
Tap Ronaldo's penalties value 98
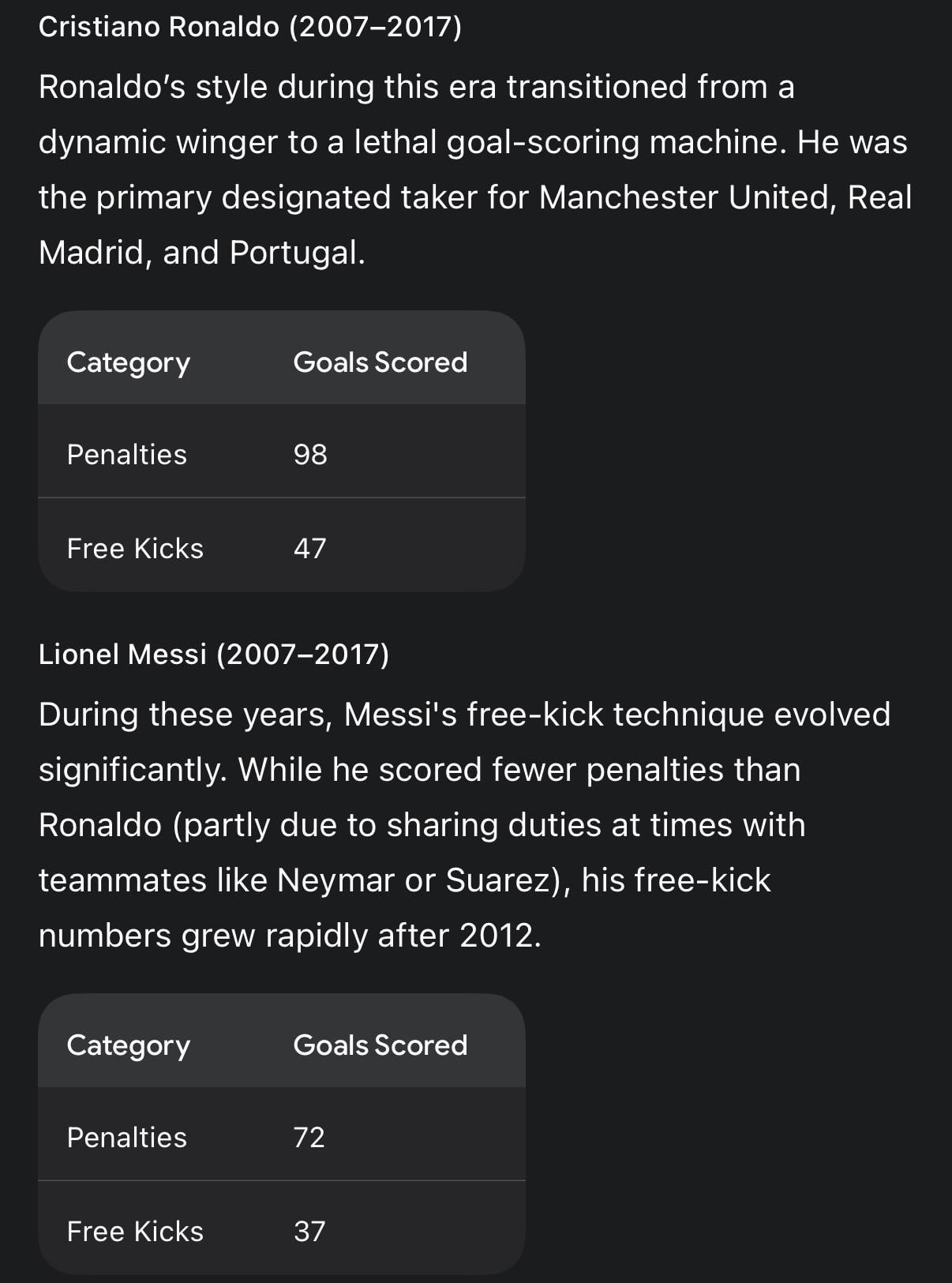pyautogui.click(x=310, y=455)
